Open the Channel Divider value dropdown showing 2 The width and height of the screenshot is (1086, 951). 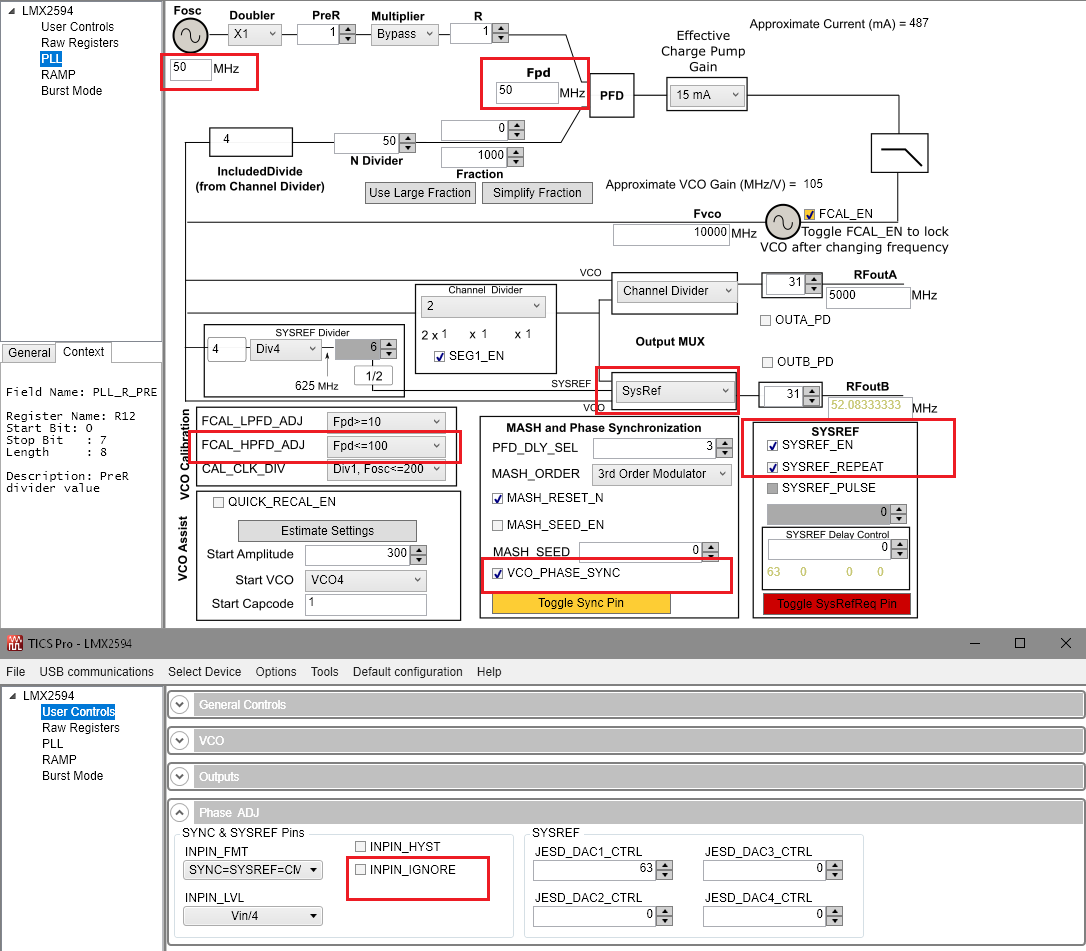click(x=483, y=306)
